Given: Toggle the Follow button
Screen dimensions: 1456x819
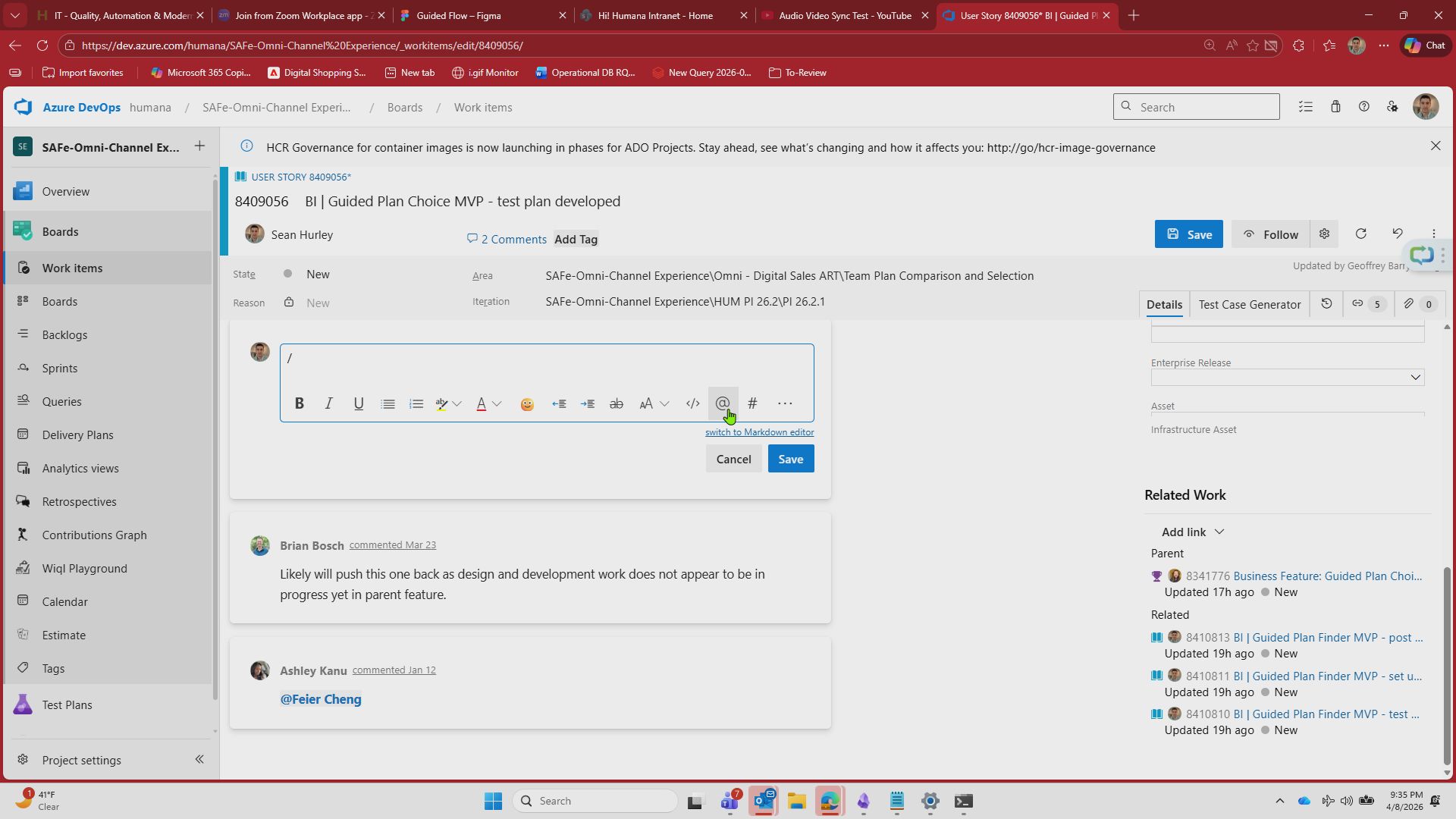Looking at the screenshot, I should coord(1270,234).
